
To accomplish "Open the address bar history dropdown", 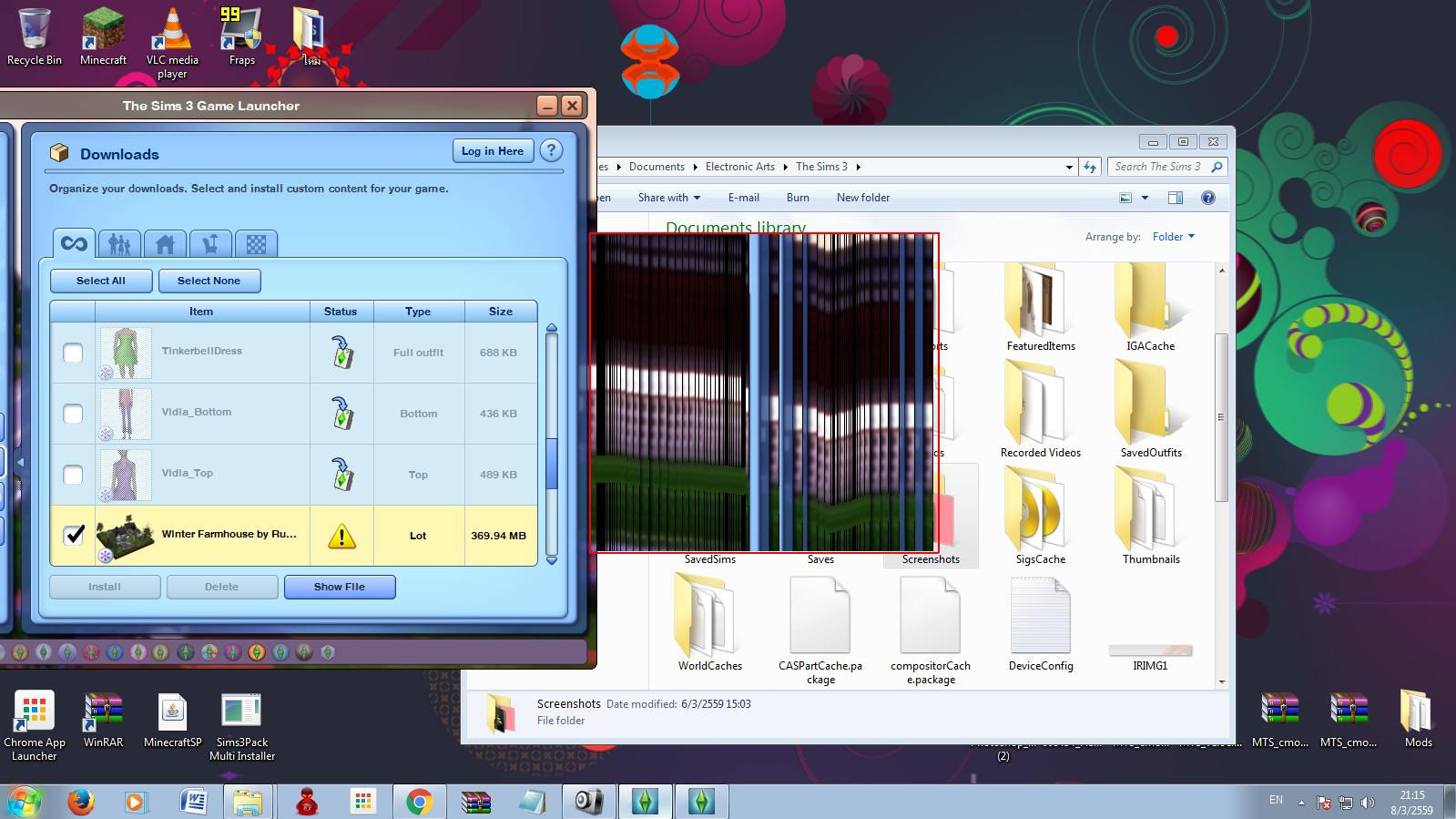I will click(x=1069, y=167).
